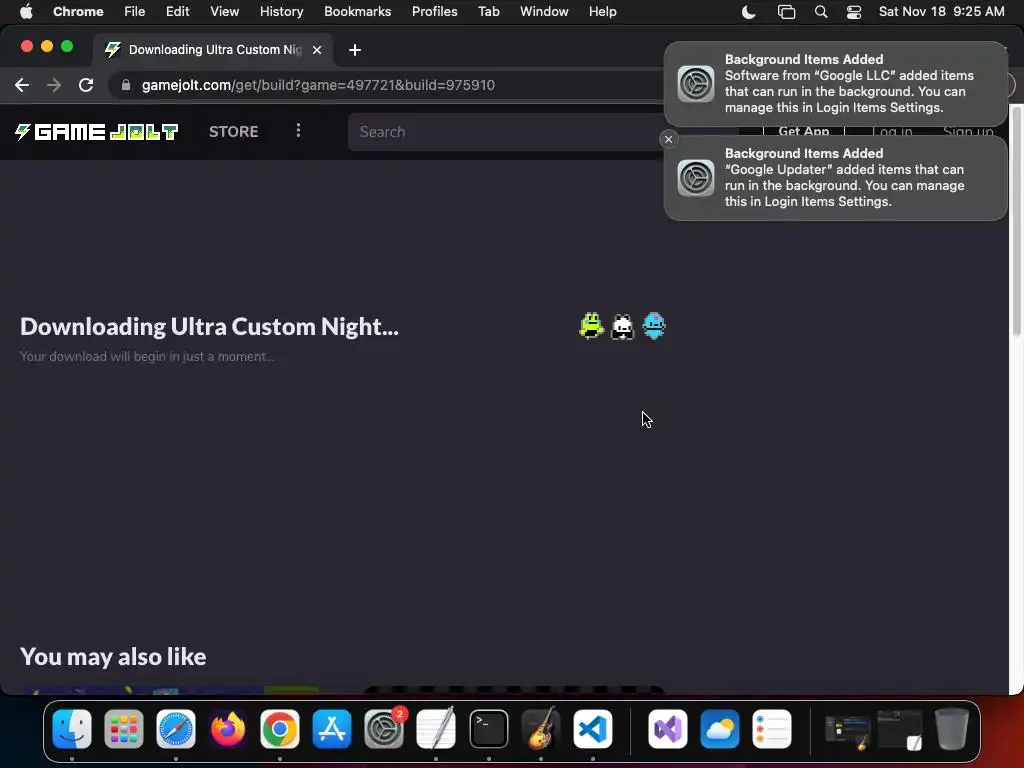Open a new Chrome tab
This screenshot has width=1024, height=768.
pos(355,50)
